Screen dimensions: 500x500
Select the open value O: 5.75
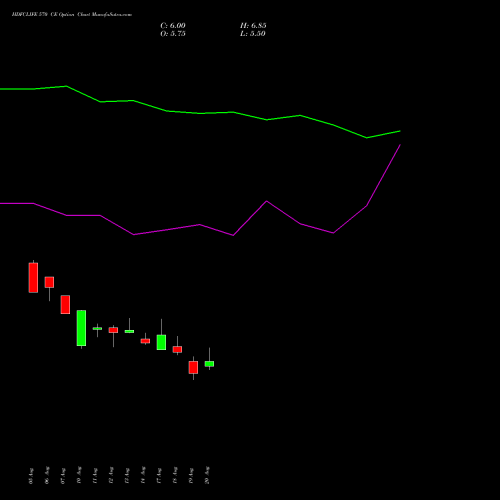pyautogui.click(x=173, y=34)
